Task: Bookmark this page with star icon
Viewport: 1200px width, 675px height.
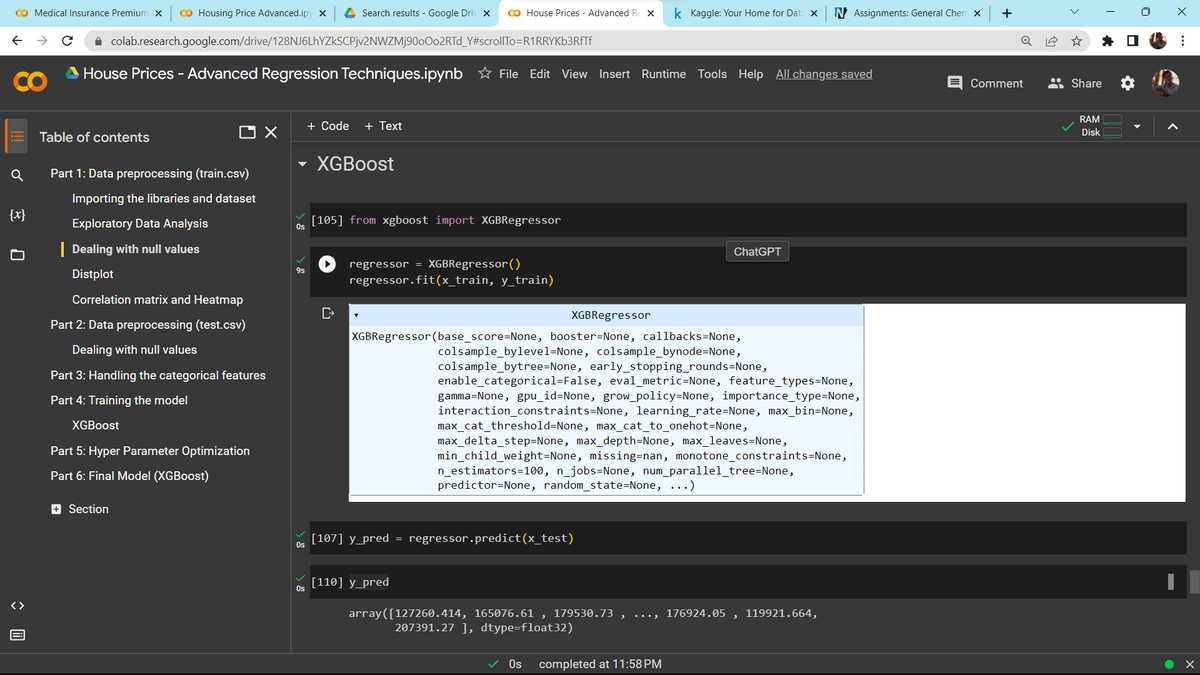Action: [1077, 41]
